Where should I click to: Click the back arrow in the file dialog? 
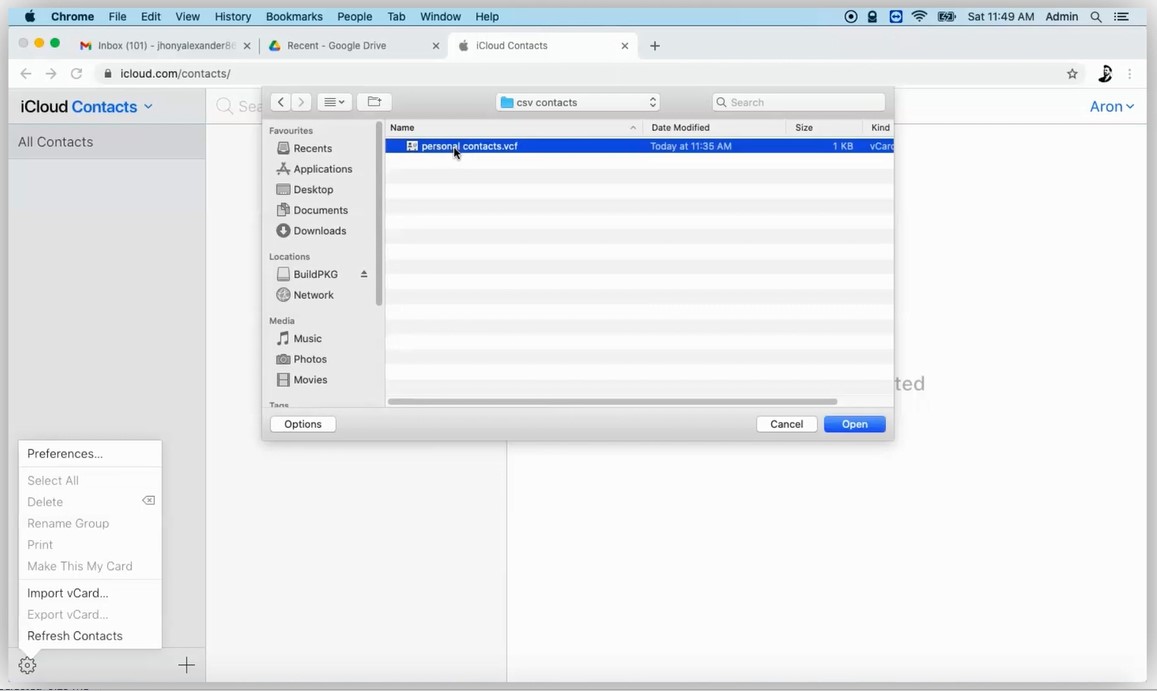pyautogui.click(x=281, y=102)
